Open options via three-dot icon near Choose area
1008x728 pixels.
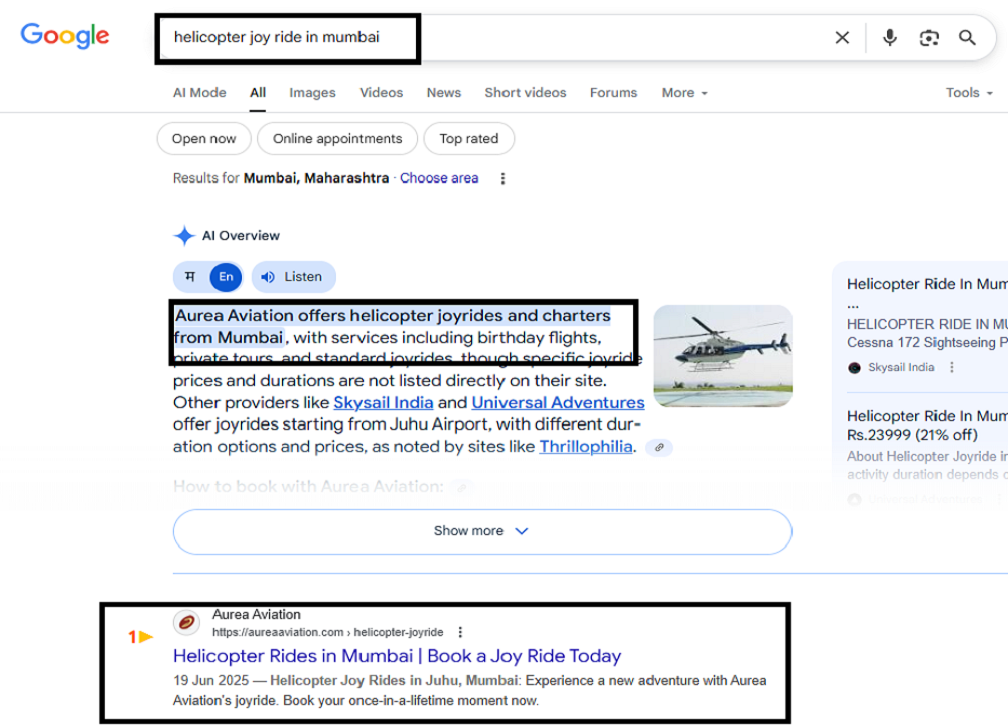(x=502, y=178)
